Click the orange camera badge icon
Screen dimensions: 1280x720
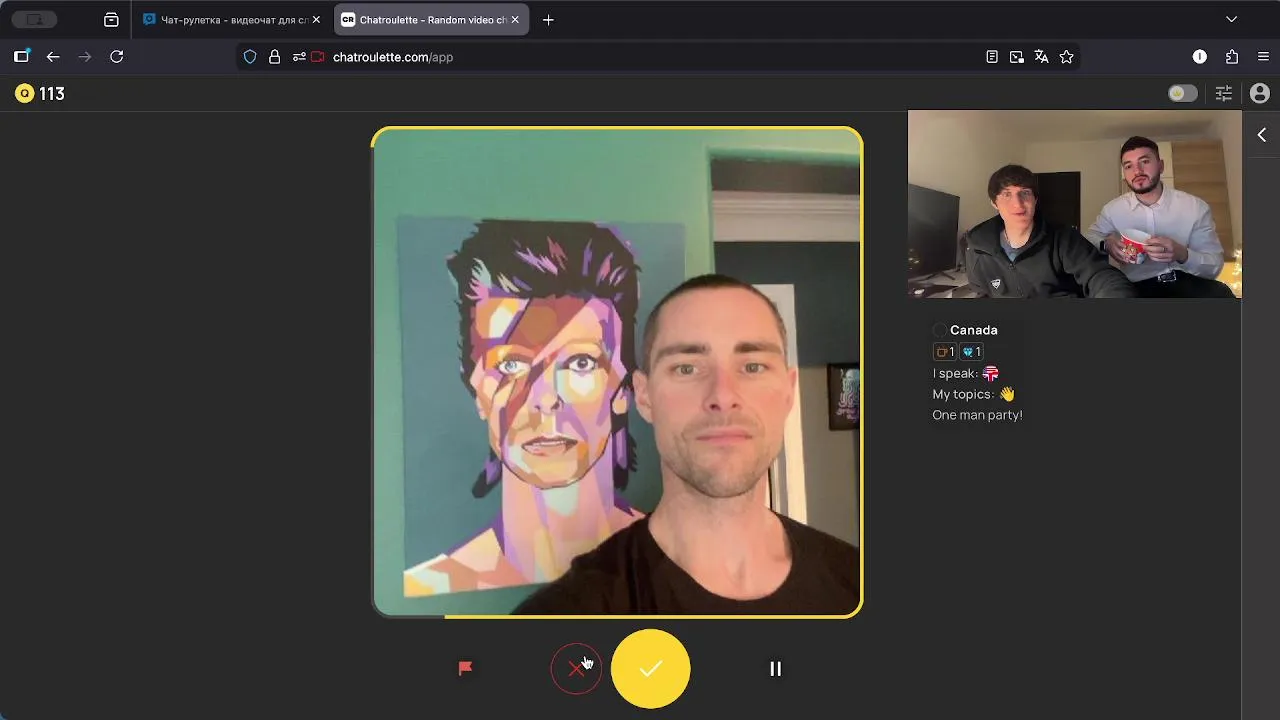944,352
